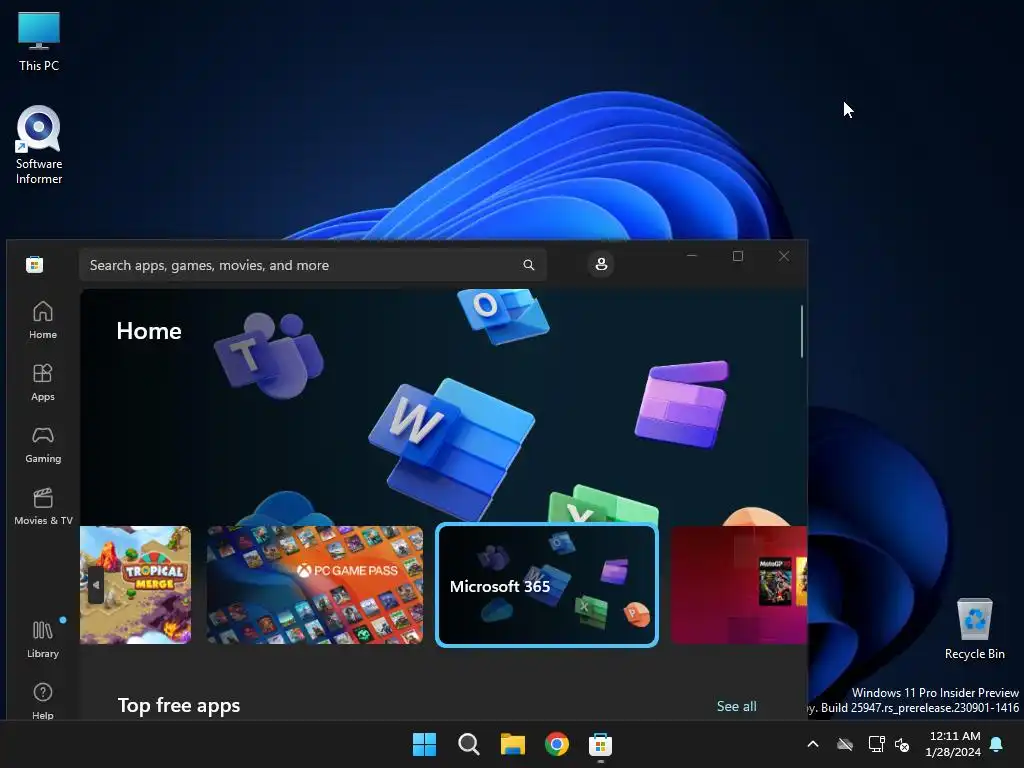Click Microsoft Store taskbar icon
Screen dimensions: 1024x768
tap(600, 744)
